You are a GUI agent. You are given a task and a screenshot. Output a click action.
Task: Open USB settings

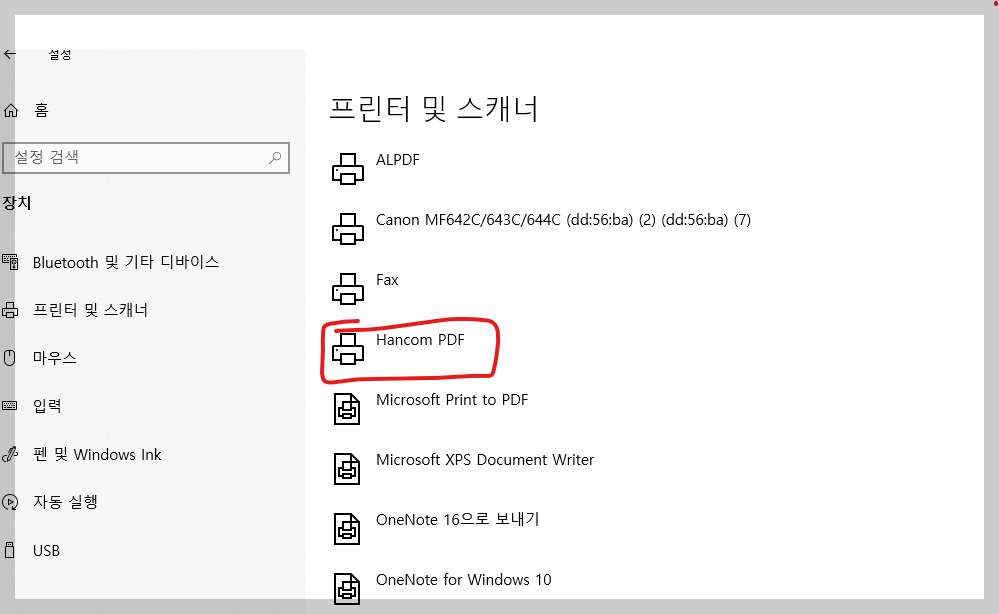point(46,550)
